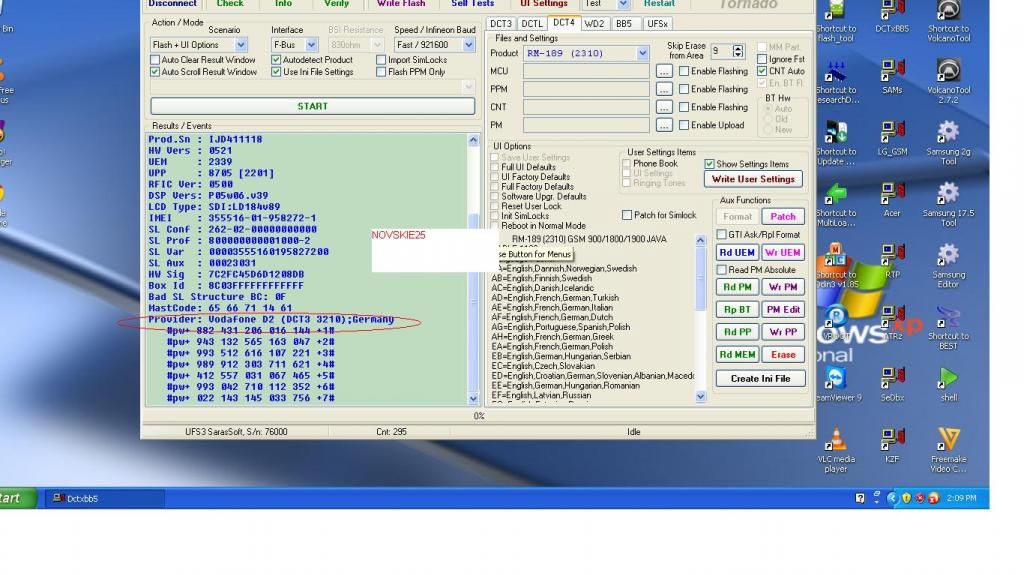Click the Create Ini File button
The image size is (1024, 575).
pyautogui.click(x=760, y=379)
